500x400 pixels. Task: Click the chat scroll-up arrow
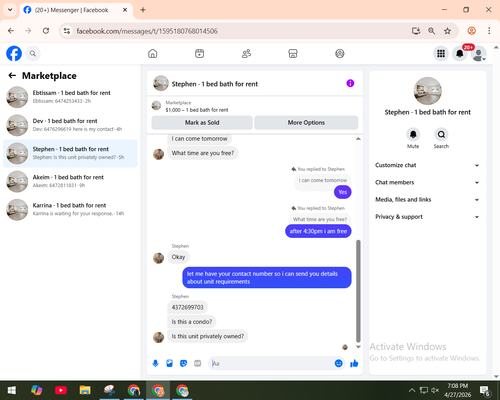(358, 139)
